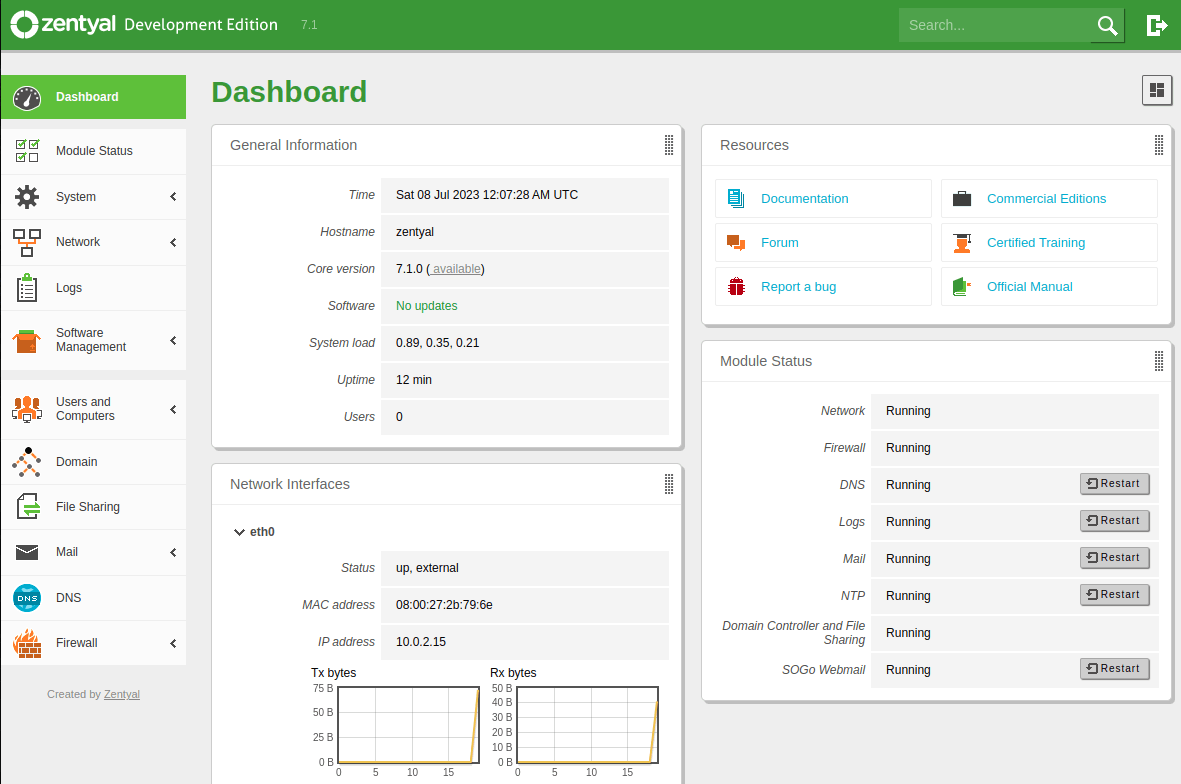
Task: Click the search magnifier icon
Action: [1107, 26]
